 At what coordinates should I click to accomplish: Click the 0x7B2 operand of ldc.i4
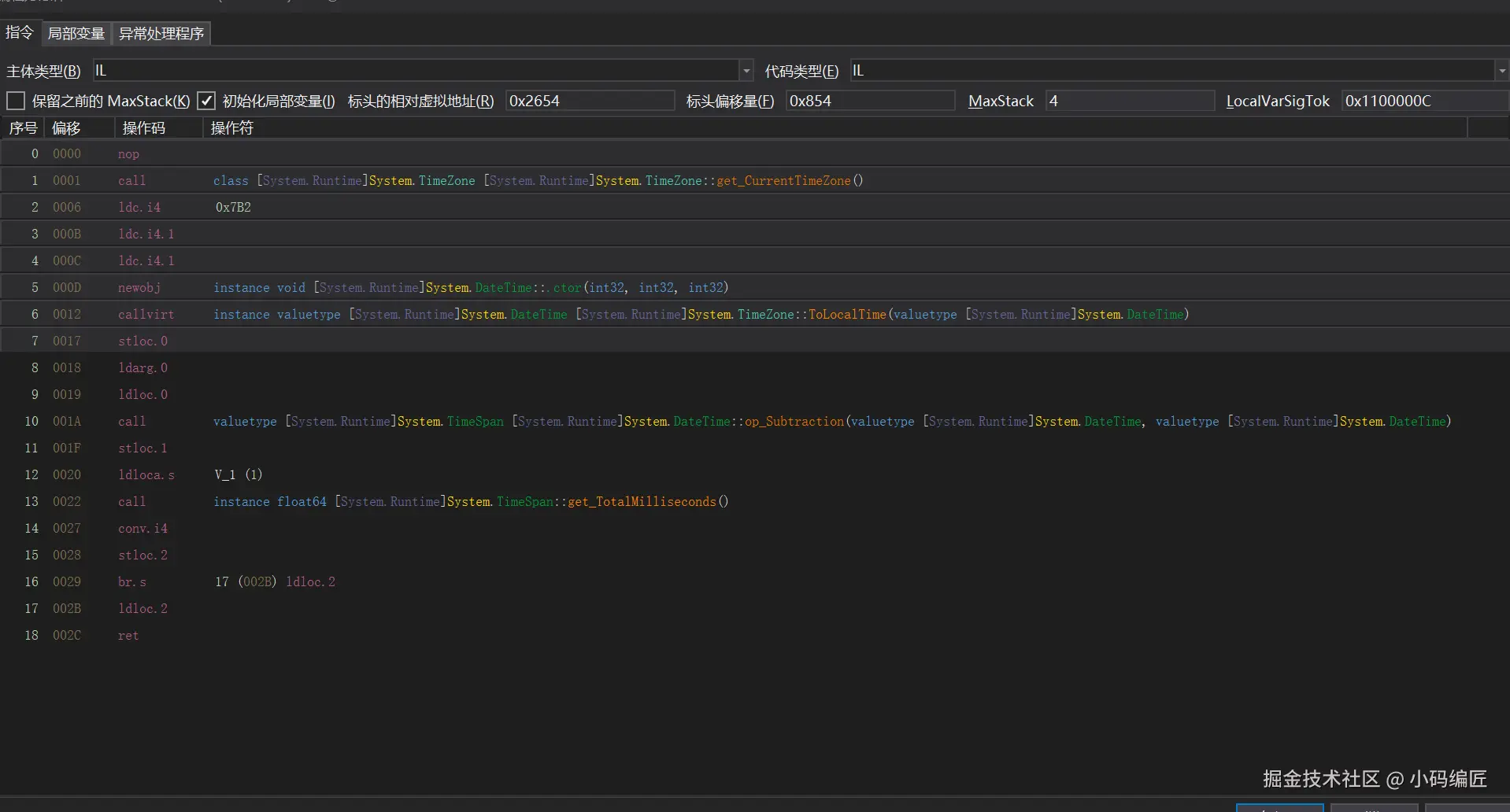[233, 208]
